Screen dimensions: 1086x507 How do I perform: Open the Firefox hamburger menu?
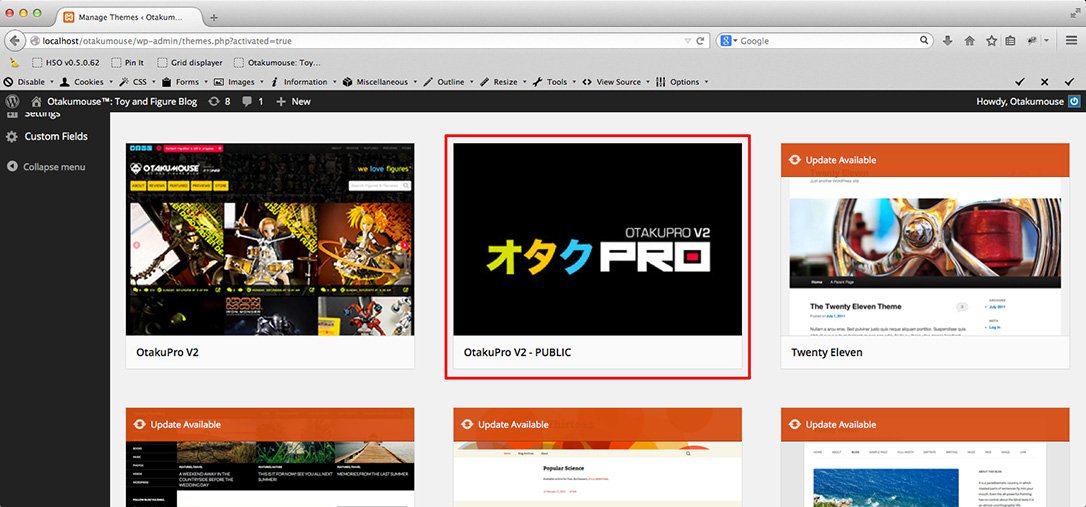coord(1071,41)
